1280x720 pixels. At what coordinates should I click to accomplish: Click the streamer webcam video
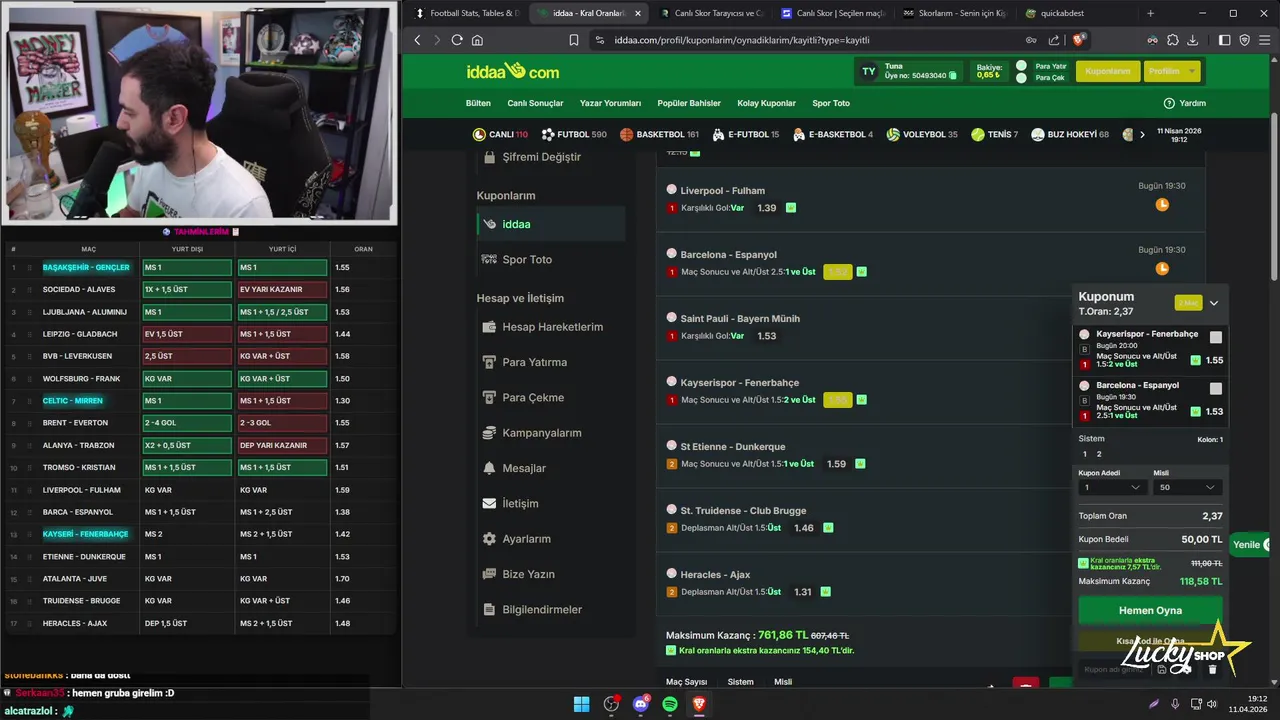pyautogui.click(x=200, y=113)
